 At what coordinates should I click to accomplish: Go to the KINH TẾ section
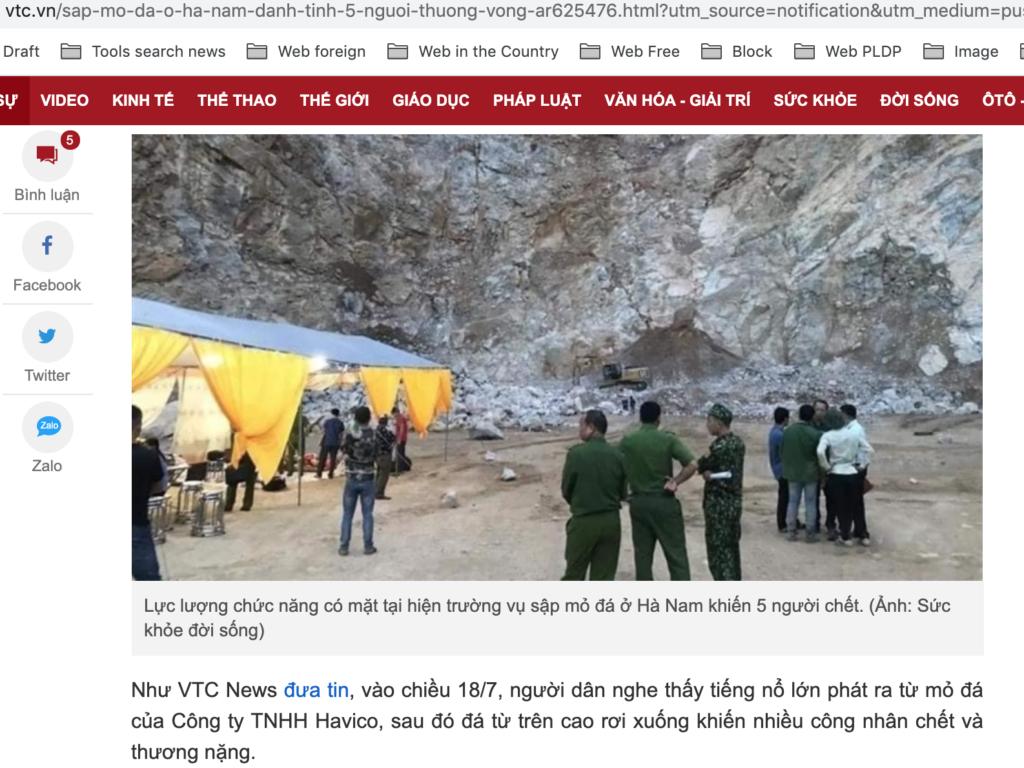click(x=143, y=100)
